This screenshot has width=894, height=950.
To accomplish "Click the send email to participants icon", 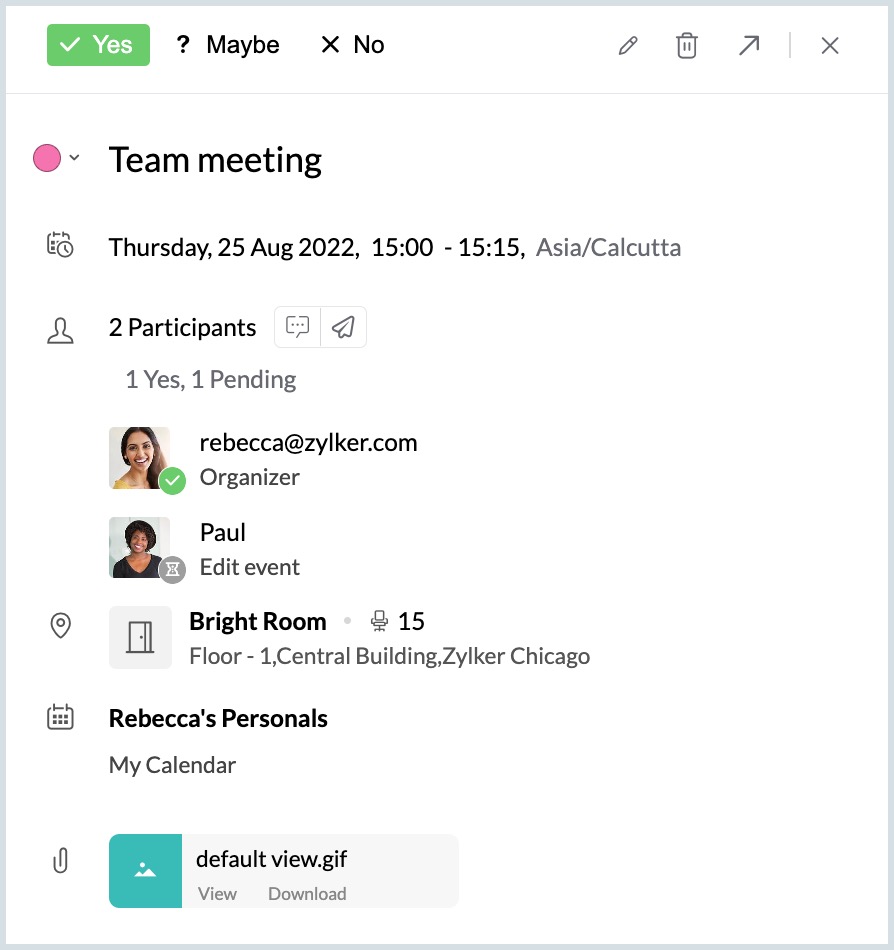I will click(x=343, y=327).
